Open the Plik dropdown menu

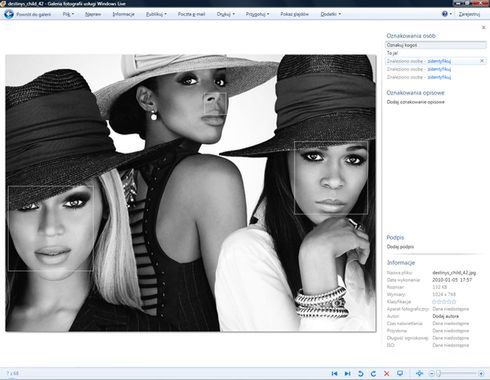(68, 14)
